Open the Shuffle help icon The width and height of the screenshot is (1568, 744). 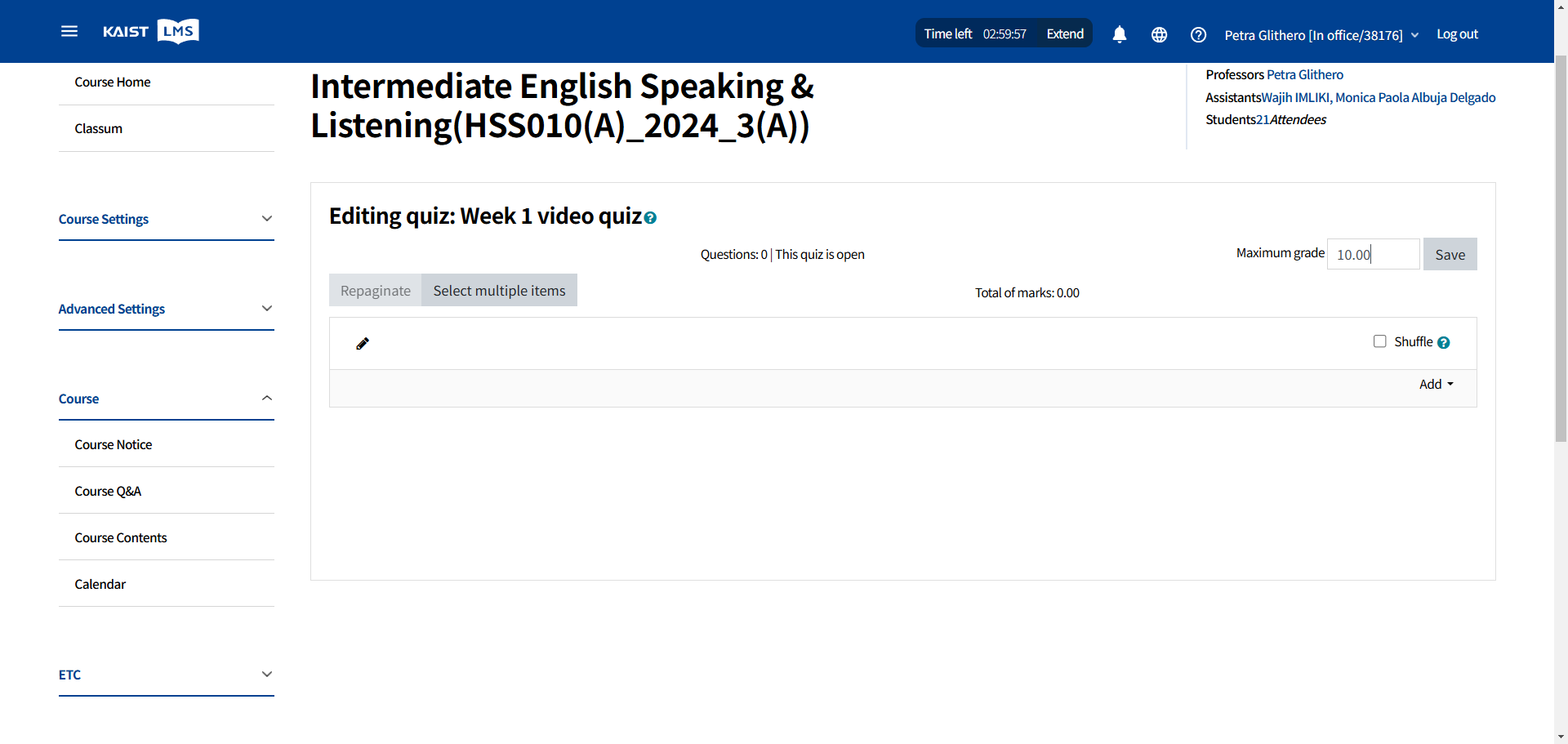click(1444, 343)
